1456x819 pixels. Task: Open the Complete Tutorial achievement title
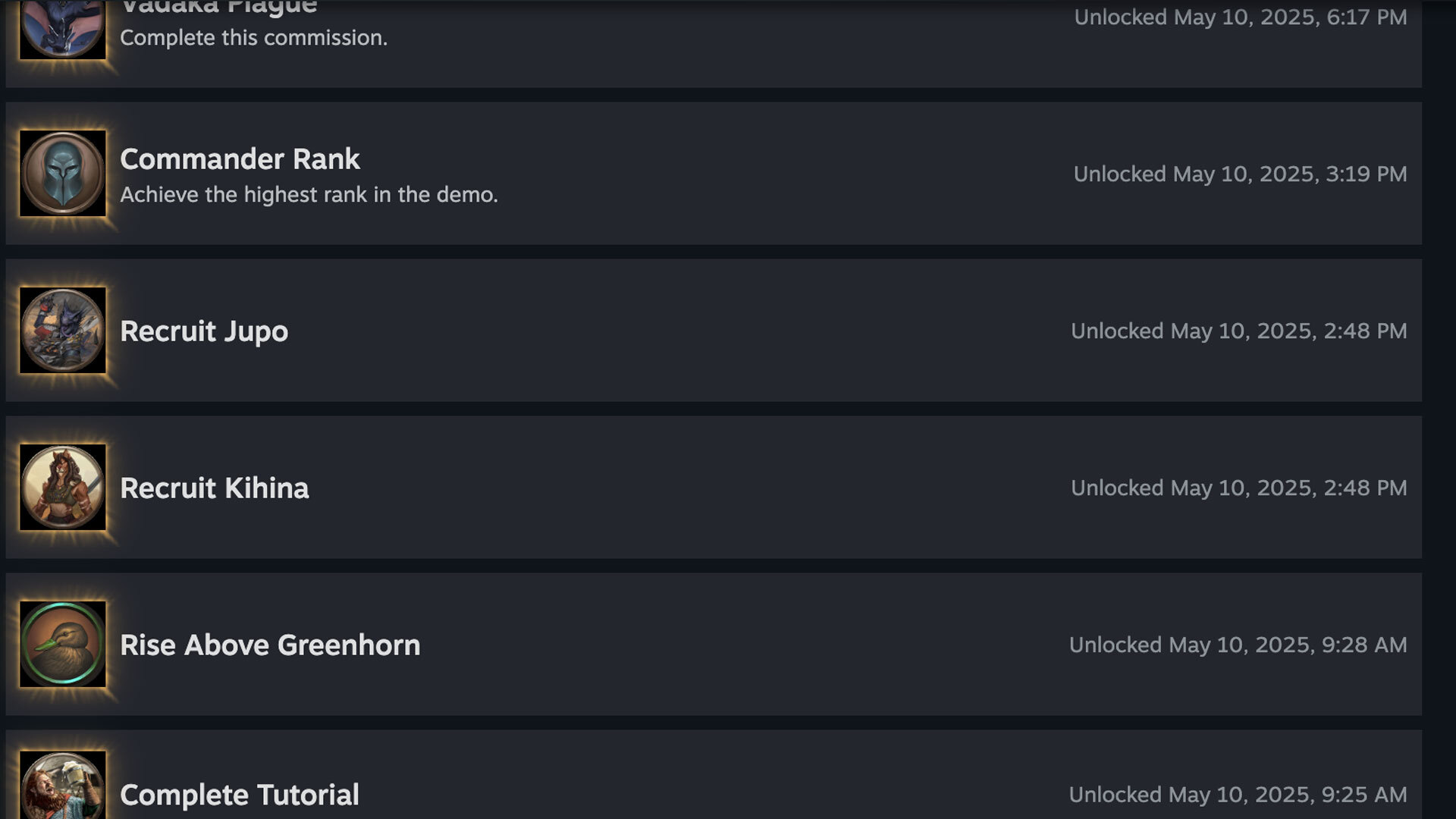pyautogui.click(x=240, y=795)
